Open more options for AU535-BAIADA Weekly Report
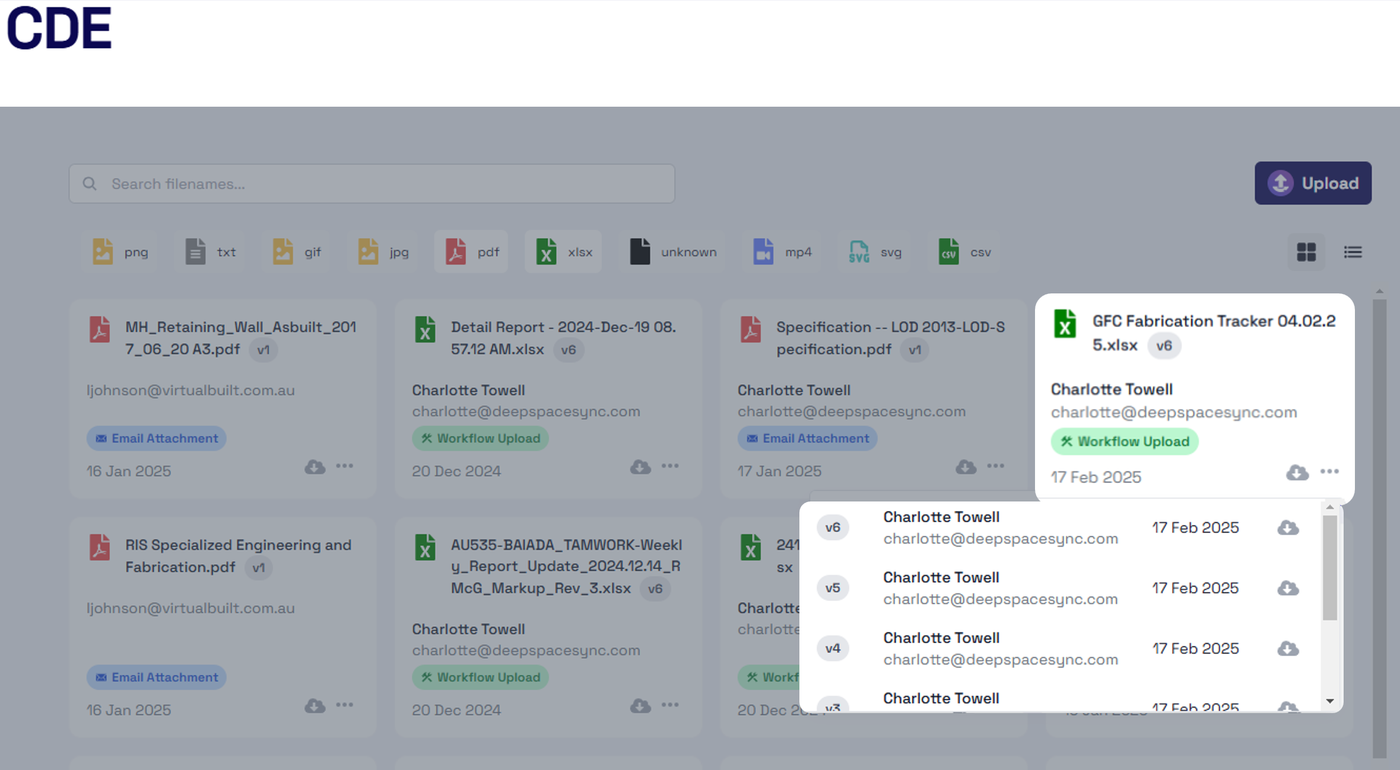Image resolution: width=1400 pixels, height=770 pixels. click(x=670, y=705)
